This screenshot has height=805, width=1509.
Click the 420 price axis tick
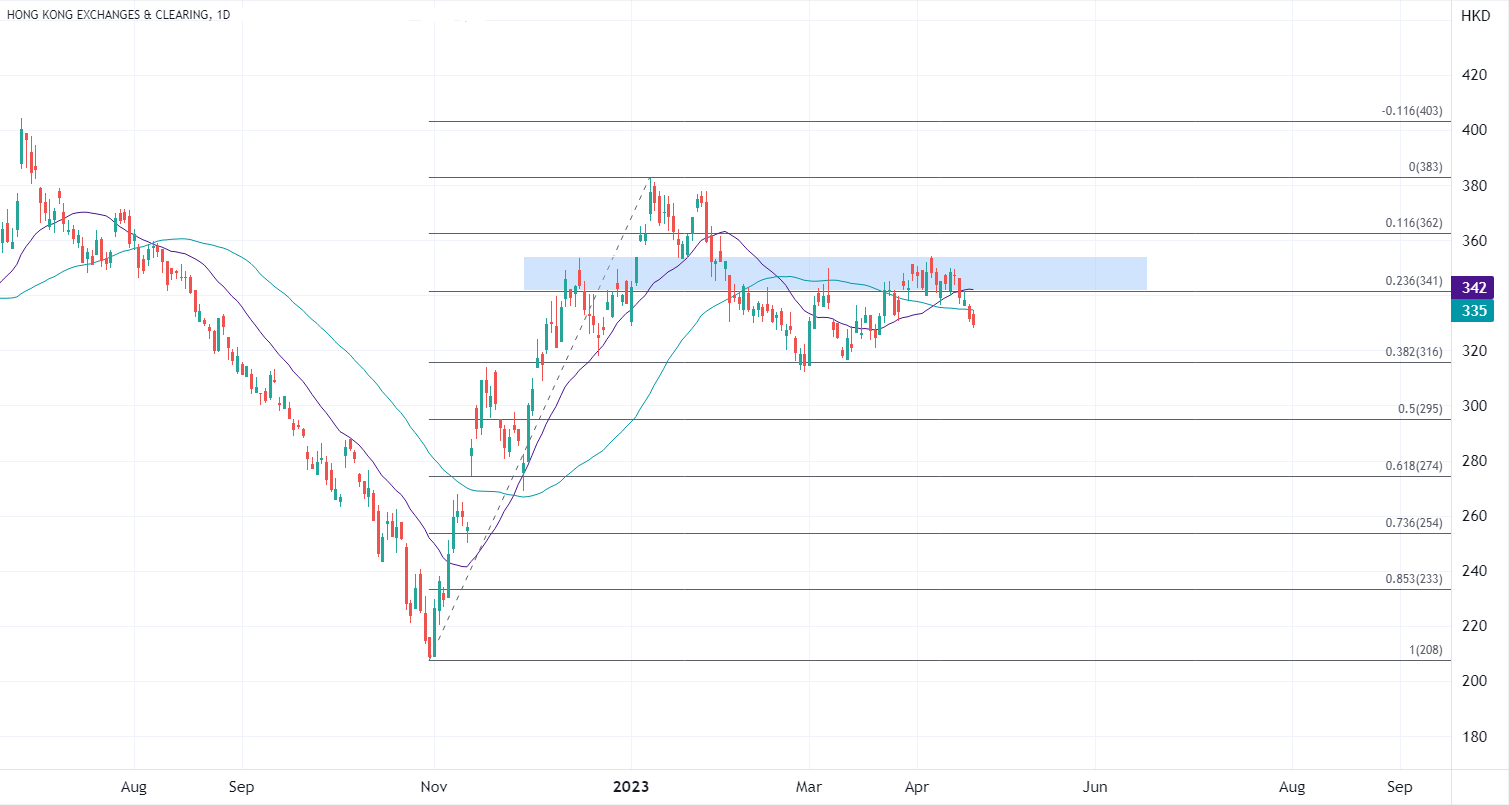pos(1474,75)
